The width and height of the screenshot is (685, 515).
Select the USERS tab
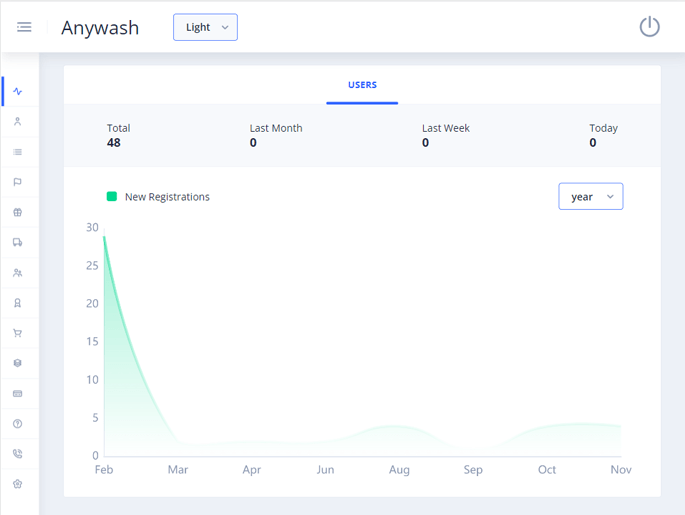362,85
